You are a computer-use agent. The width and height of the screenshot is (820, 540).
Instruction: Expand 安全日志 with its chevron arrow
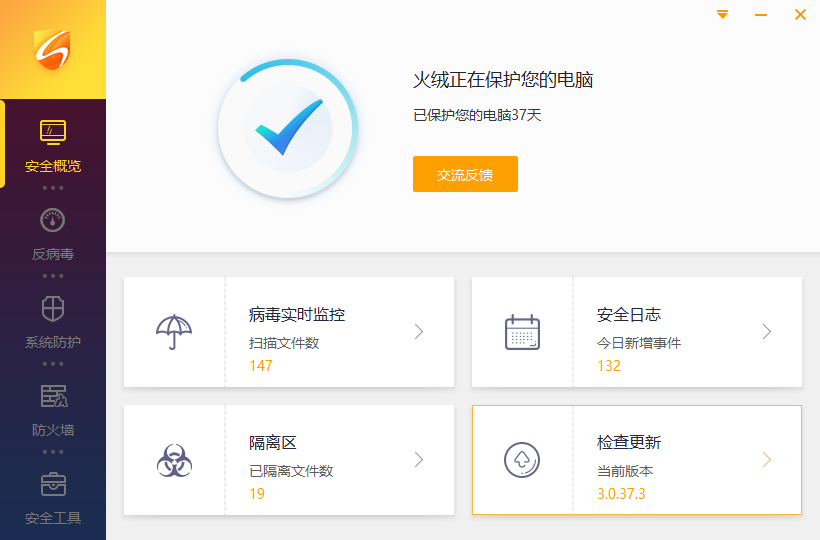tap(767, 332)
